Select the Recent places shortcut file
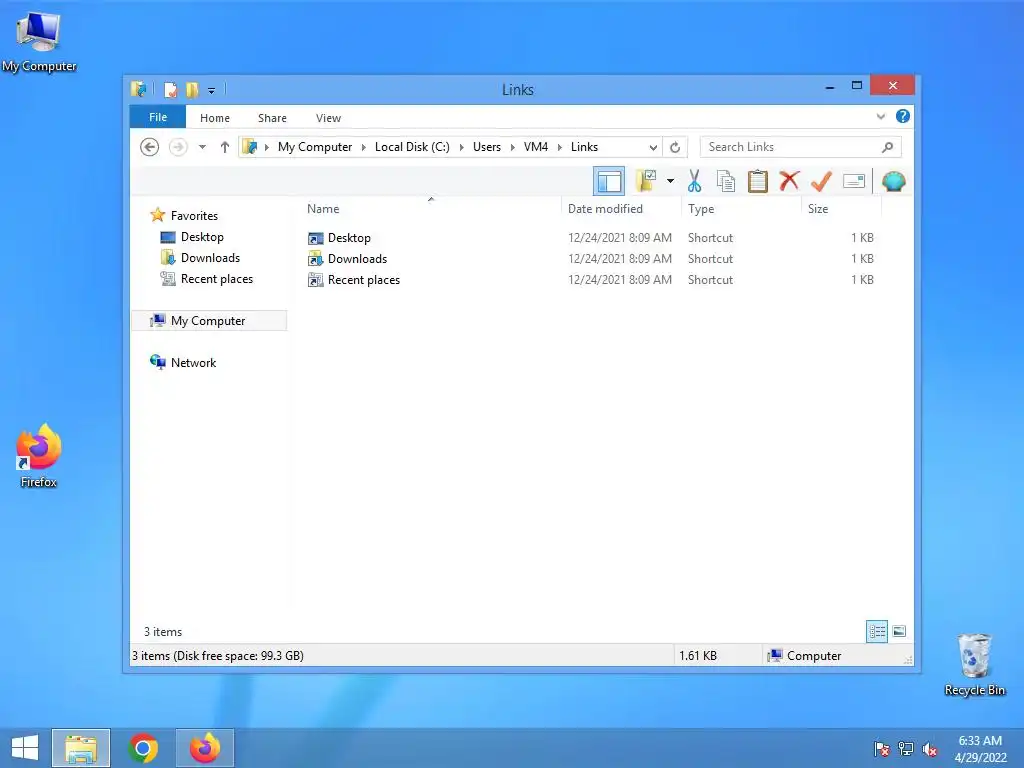 tap(364, 280)
